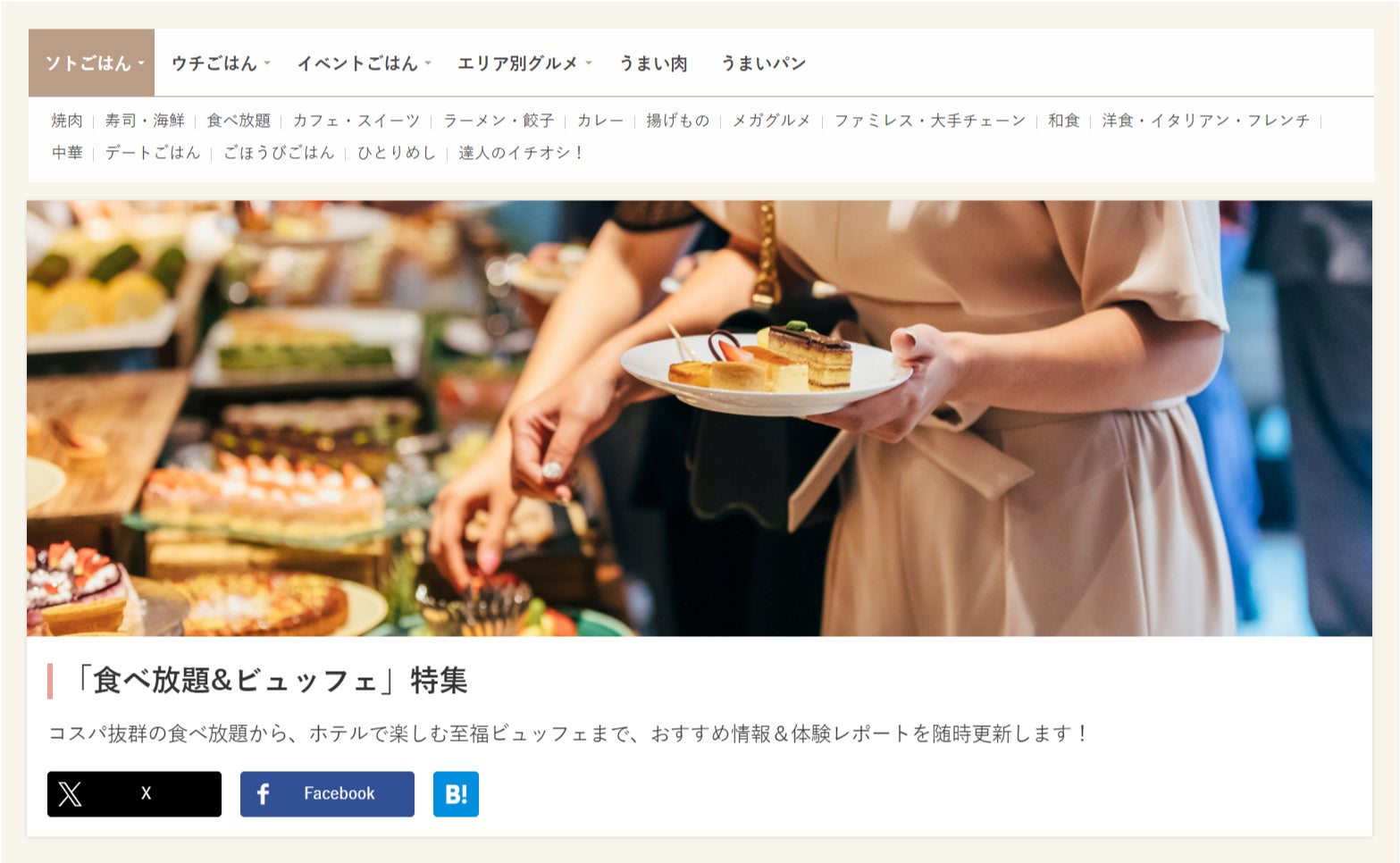Open the イベントごはん dropdown
Image resolution: width=1400 pixels, height=863 pixels.
point(365,63)
